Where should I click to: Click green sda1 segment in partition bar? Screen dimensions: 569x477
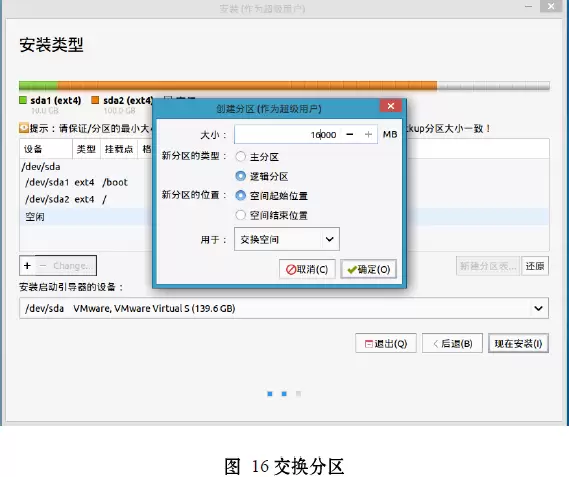(x=38, y=86)
